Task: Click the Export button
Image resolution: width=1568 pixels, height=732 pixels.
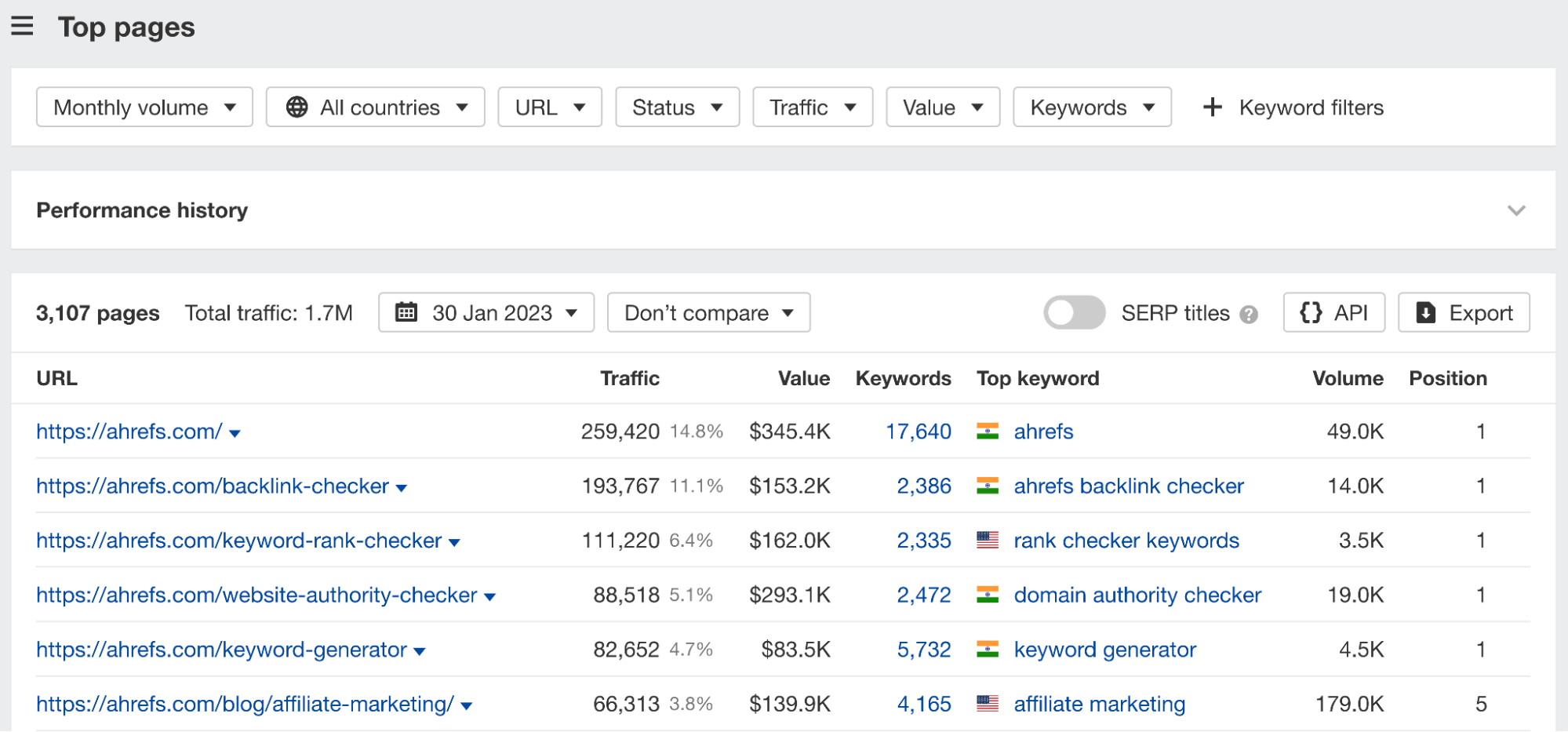Action: (1464, 313)
